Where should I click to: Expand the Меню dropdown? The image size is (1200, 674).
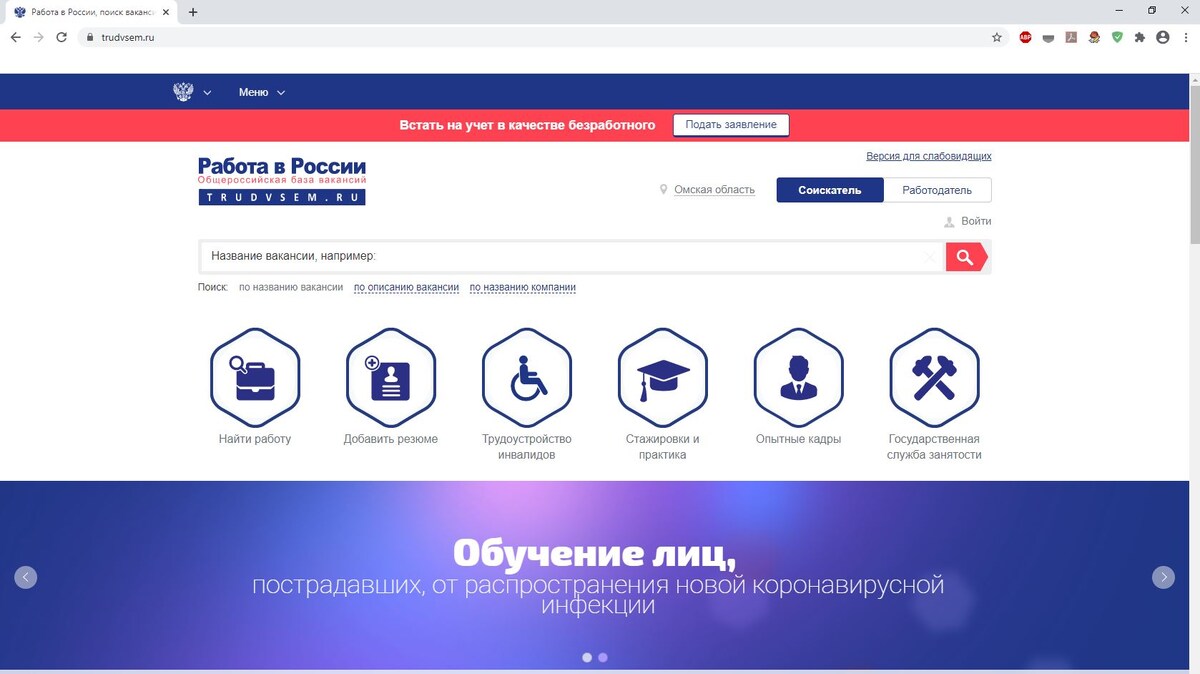pos(262,92)
